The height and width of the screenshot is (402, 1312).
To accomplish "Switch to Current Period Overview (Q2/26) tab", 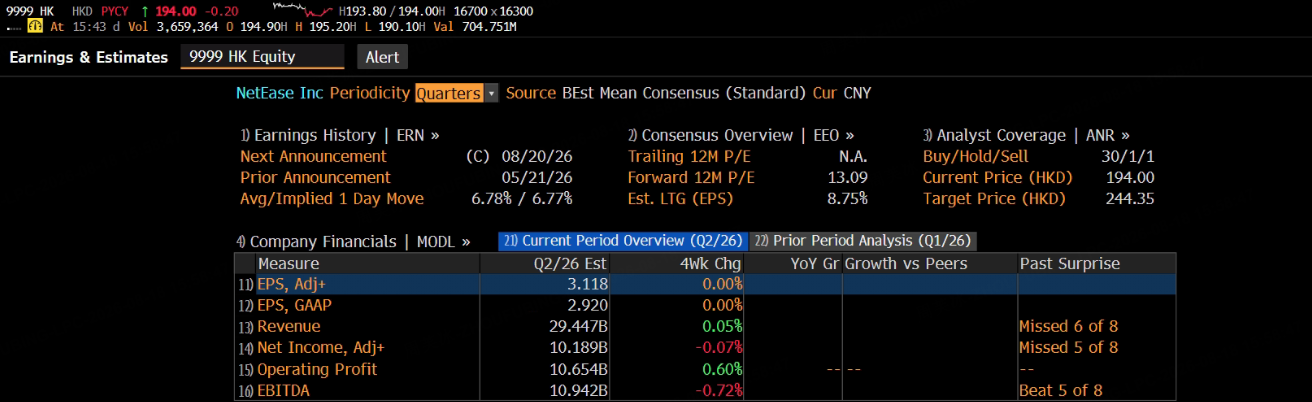I will click(622, 241).
